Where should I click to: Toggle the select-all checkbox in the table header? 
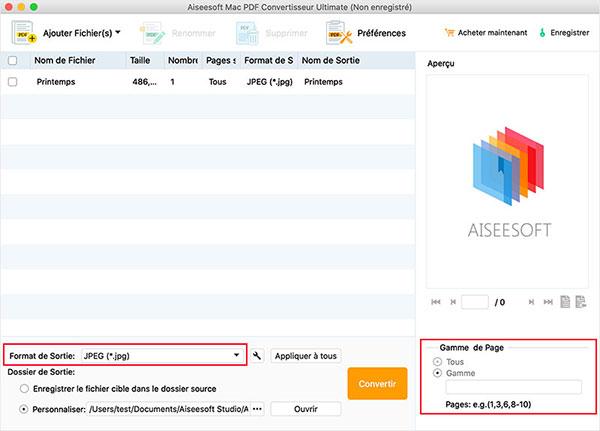pos(12,61)
